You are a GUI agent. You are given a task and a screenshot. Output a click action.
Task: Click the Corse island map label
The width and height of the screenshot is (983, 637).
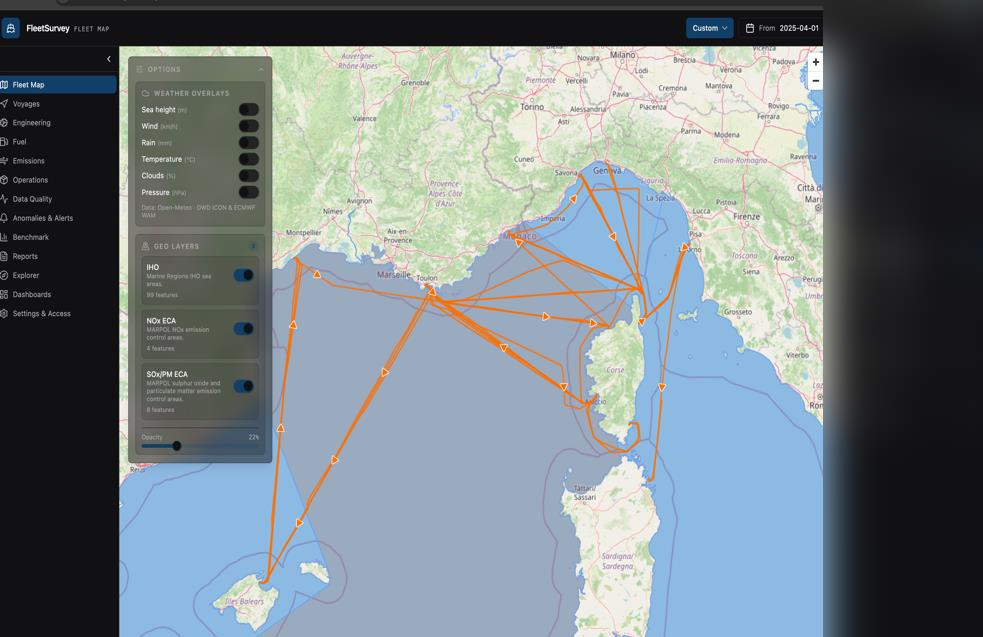pos(615,370)
